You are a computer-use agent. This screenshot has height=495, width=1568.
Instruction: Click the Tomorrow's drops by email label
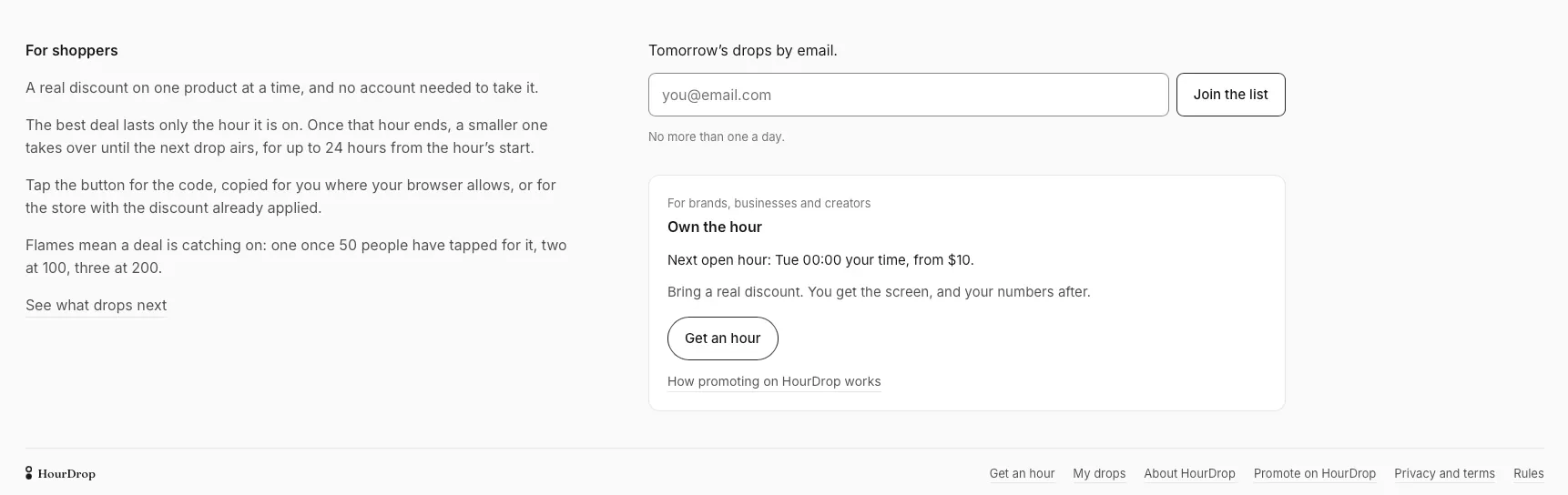(x=743, y=51)
